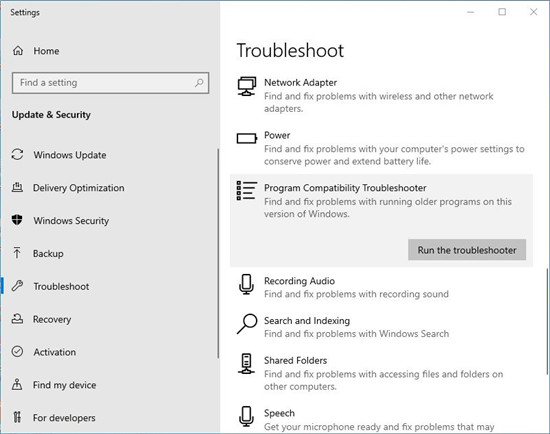Click the Power battery icon
Viewport: 550px width, 434px height.
click(x=247, y=138)
